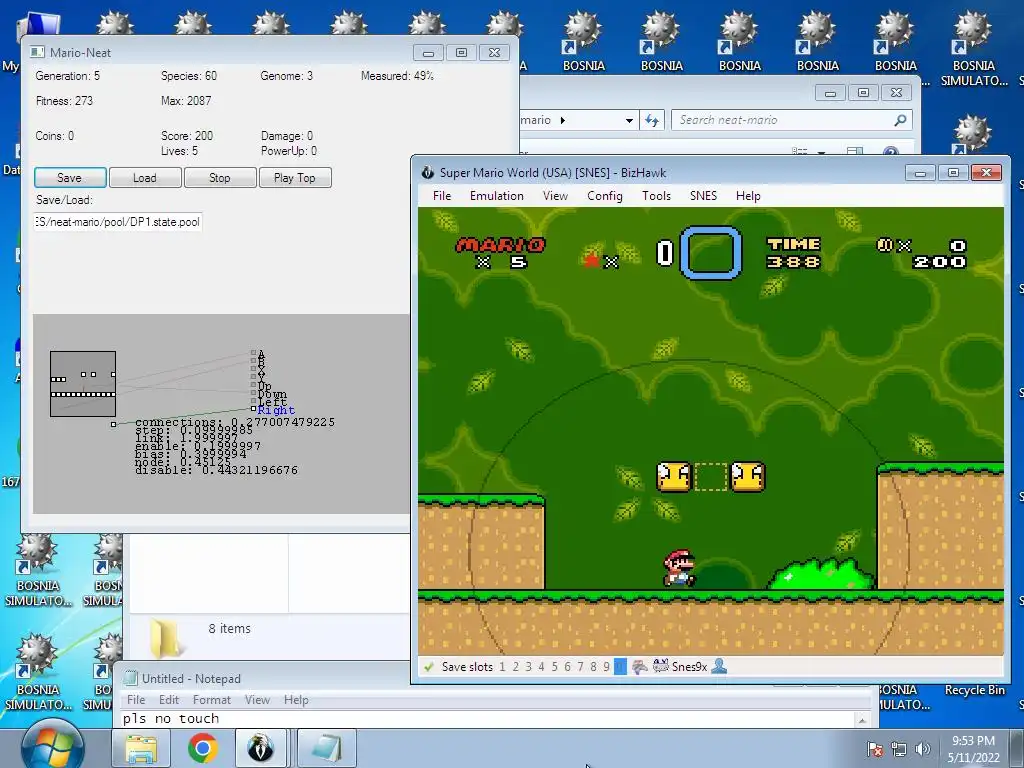Open BizHawk Emulation menu
Image resolution: width=1024 pixels, height=768 pixels.
click(x=497, y=196)
